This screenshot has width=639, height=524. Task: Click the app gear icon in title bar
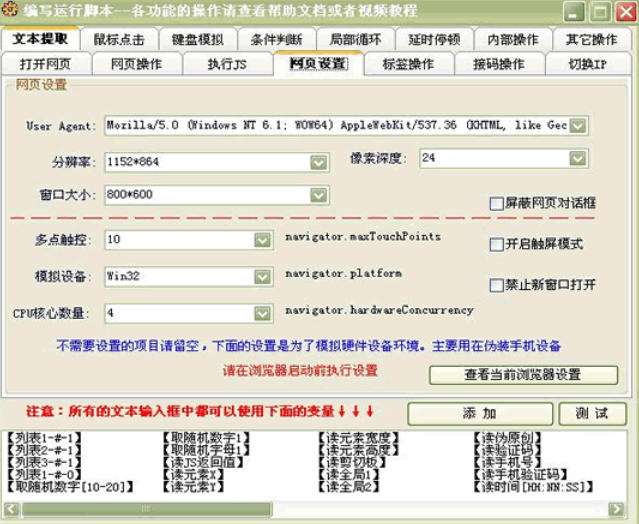coord(10,10)
